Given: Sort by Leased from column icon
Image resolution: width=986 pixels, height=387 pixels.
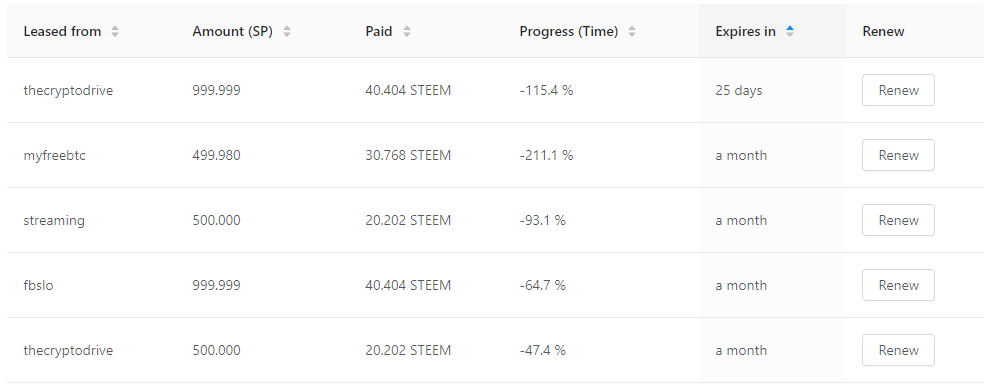Looking at the screenshot, I should pyautogui.click(x=114, y=31).
